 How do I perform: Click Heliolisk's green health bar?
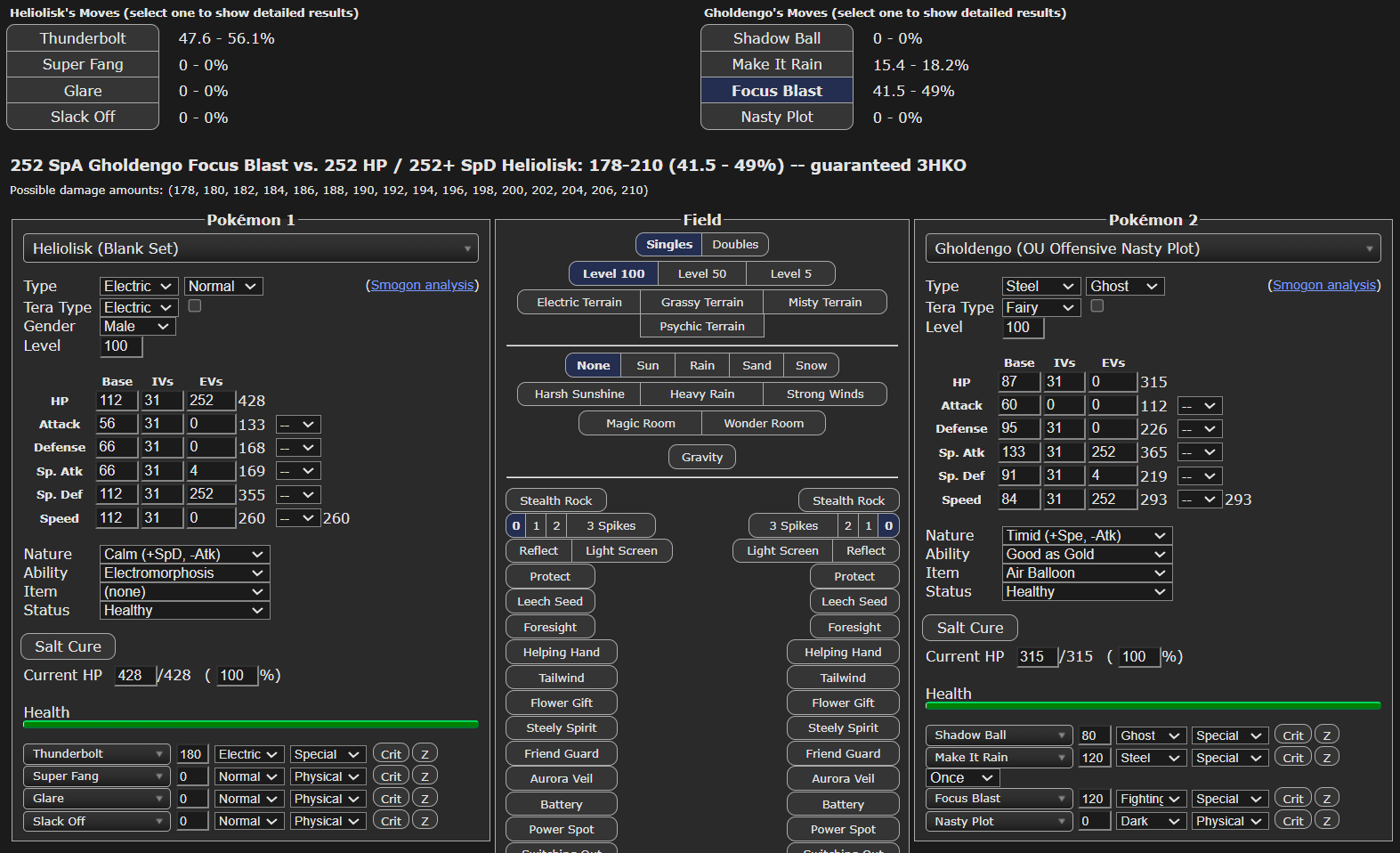point(251,725)
